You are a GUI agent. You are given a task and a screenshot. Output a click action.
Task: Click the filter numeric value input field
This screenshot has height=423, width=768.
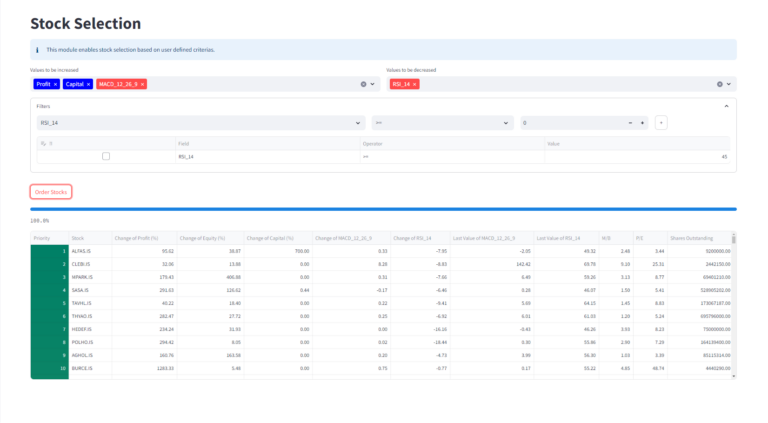coord(570,123)
